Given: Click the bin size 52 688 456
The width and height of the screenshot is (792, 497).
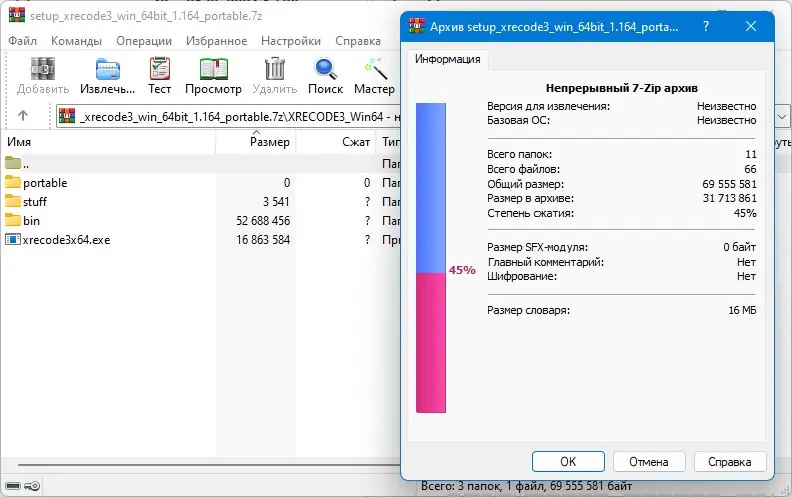Looking at the screenshot, I should [x=263, y=221].
